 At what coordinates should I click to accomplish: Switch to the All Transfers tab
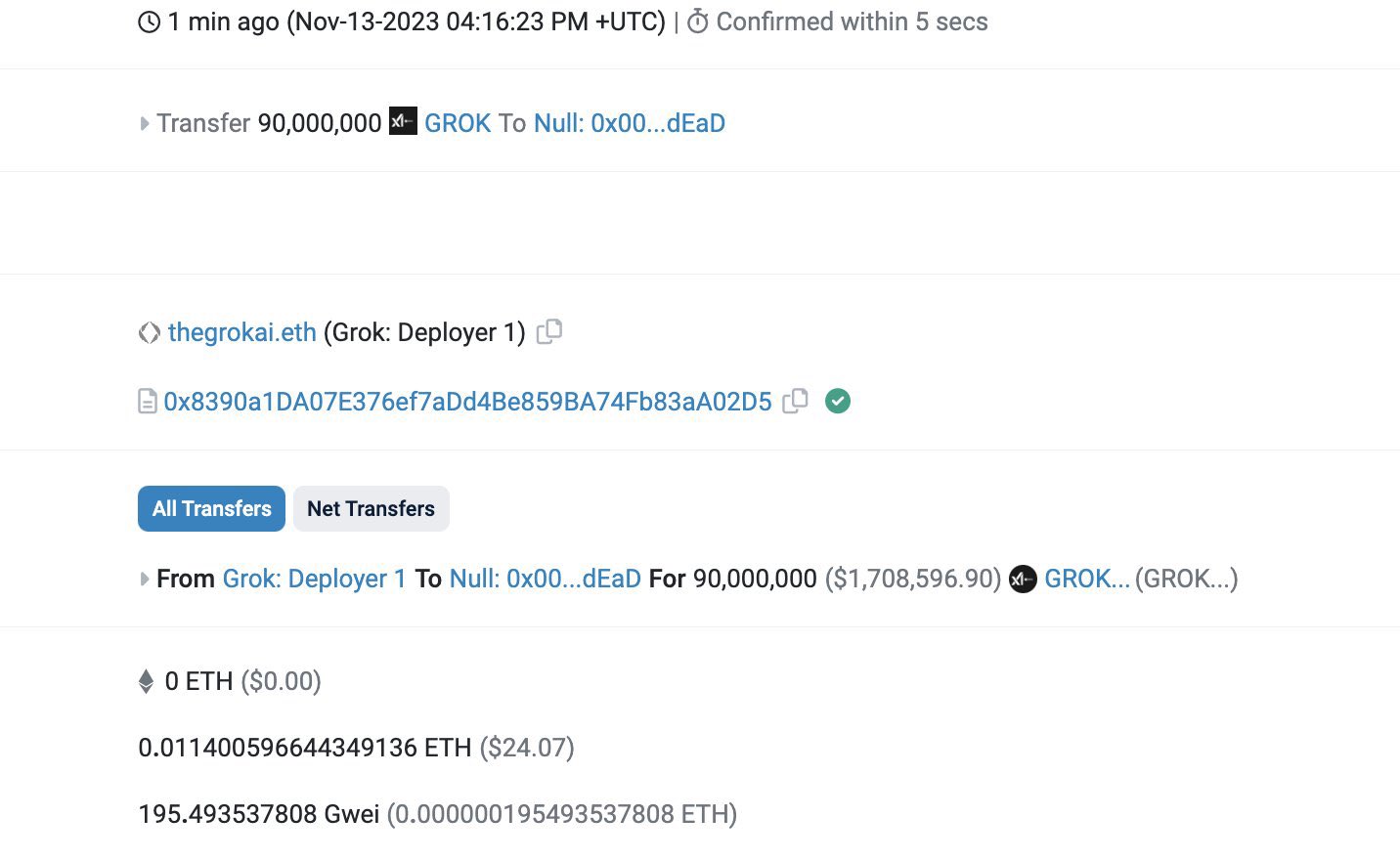pos(211,508)
